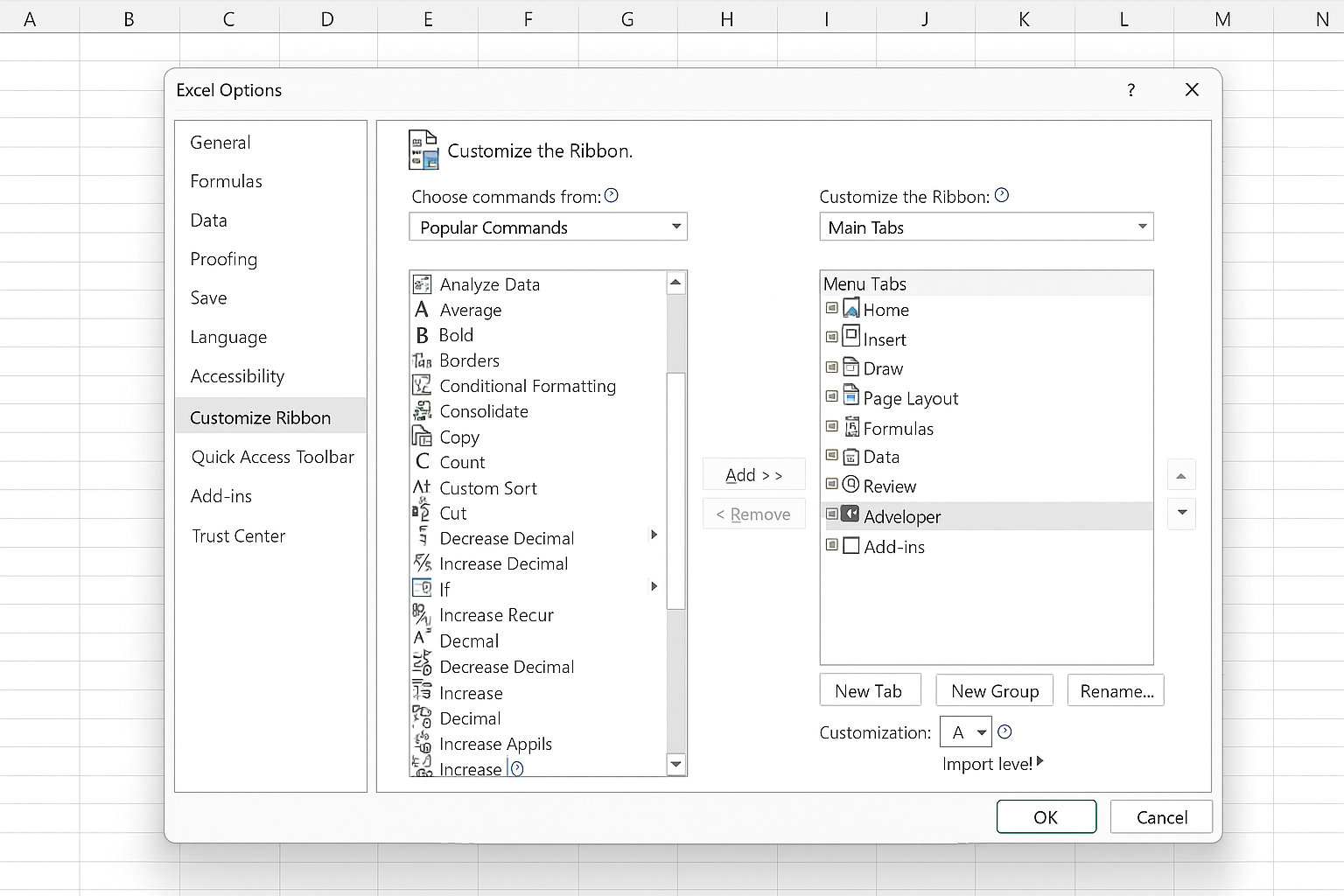Open help with the title bar question mark

tap(1131, 90)
